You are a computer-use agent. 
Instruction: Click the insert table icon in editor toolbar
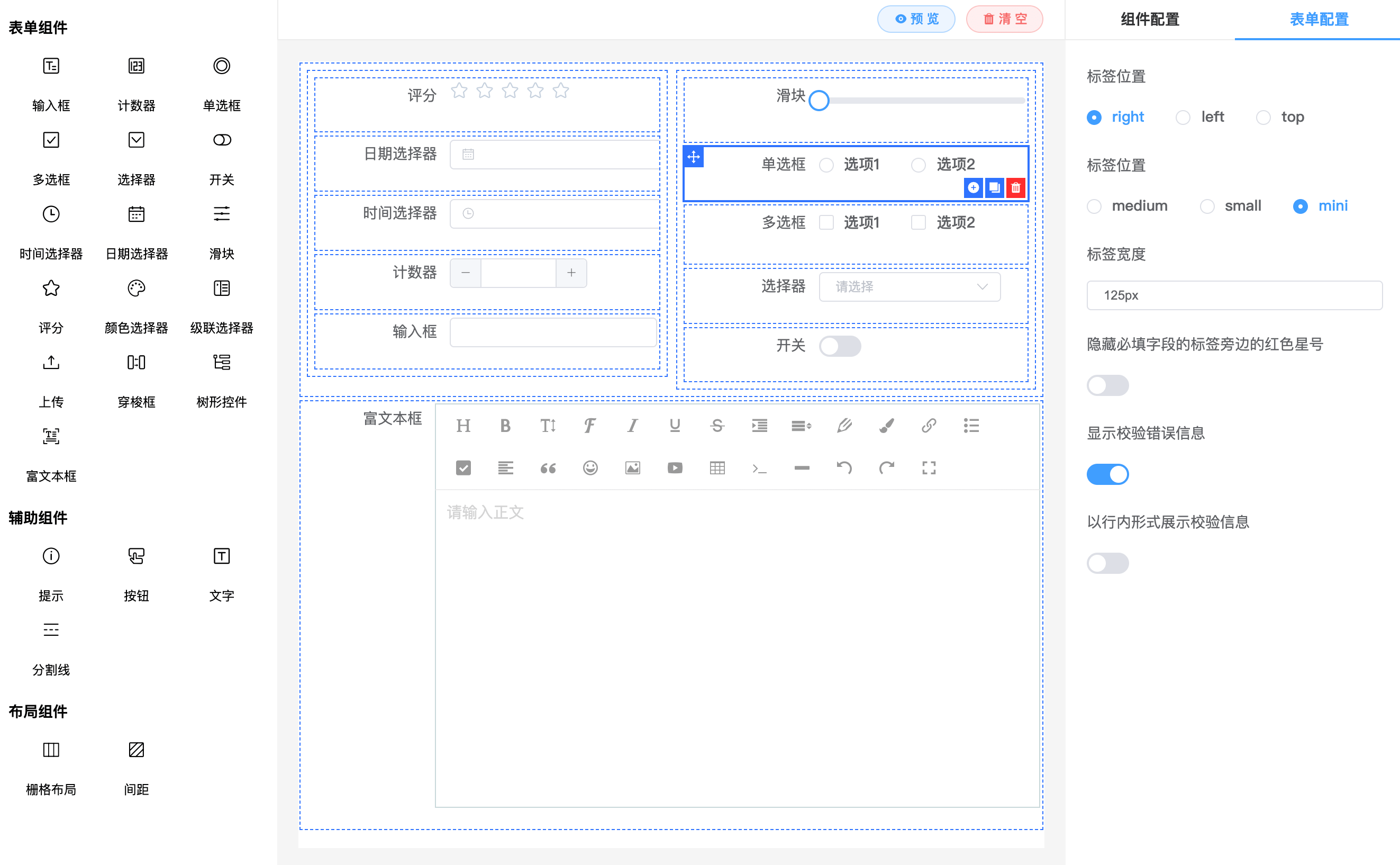[717, 468]
